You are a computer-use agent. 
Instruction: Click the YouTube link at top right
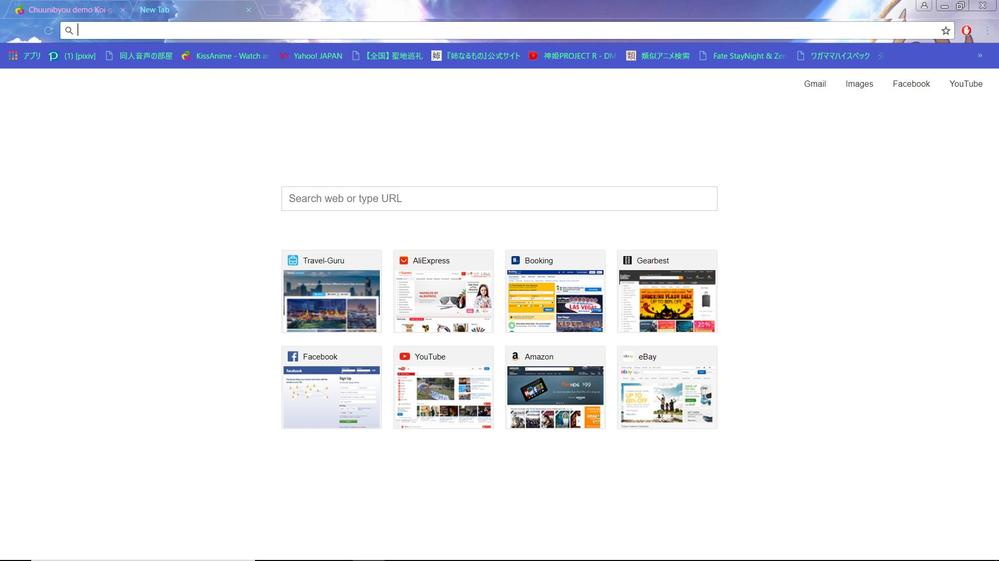point(965,84)
